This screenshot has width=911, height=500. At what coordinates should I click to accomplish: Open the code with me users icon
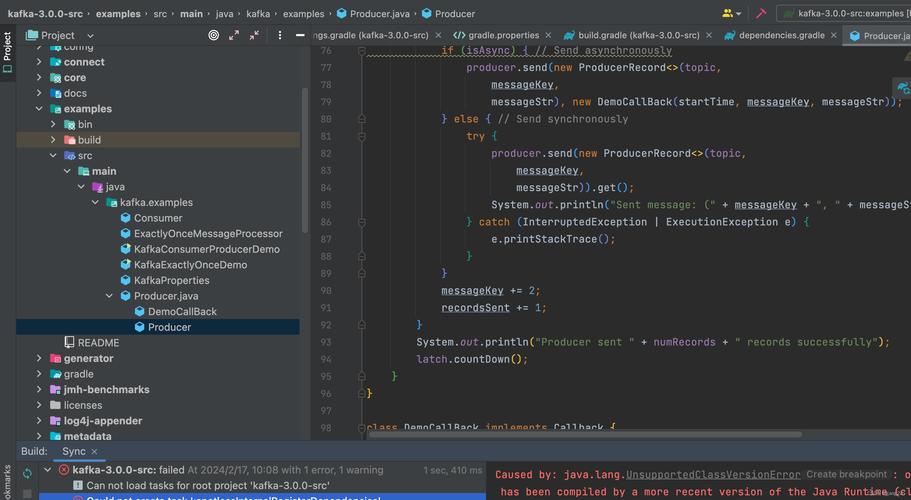tap(731, 13)
